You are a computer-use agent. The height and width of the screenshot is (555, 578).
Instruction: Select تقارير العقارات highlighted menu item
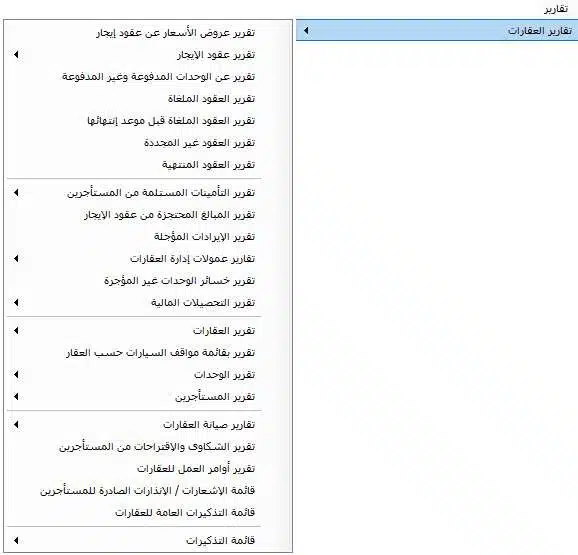[437, 30]
